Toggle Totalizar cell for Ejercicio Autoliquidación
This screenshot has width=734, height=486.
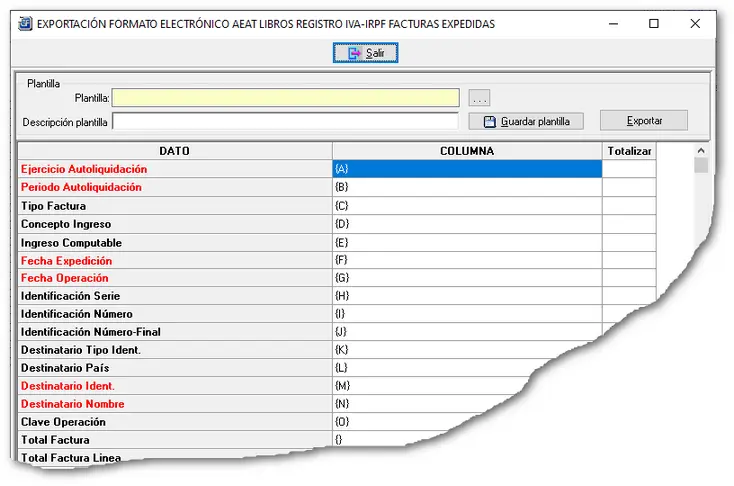pyautogui.click(x=629, y=169)
